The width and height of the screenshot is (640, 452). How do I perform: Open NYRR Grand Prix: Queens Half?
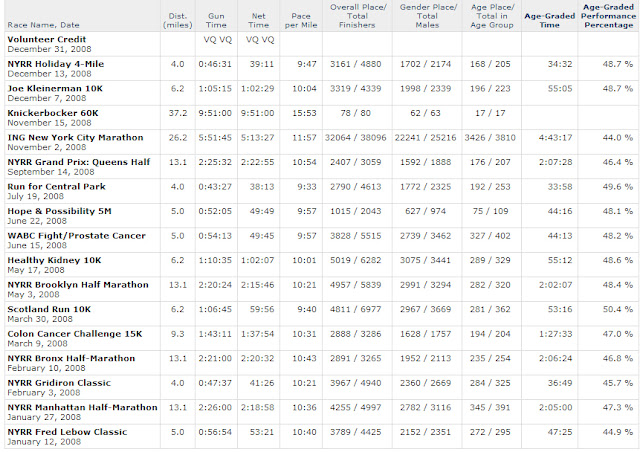point(79,162)
